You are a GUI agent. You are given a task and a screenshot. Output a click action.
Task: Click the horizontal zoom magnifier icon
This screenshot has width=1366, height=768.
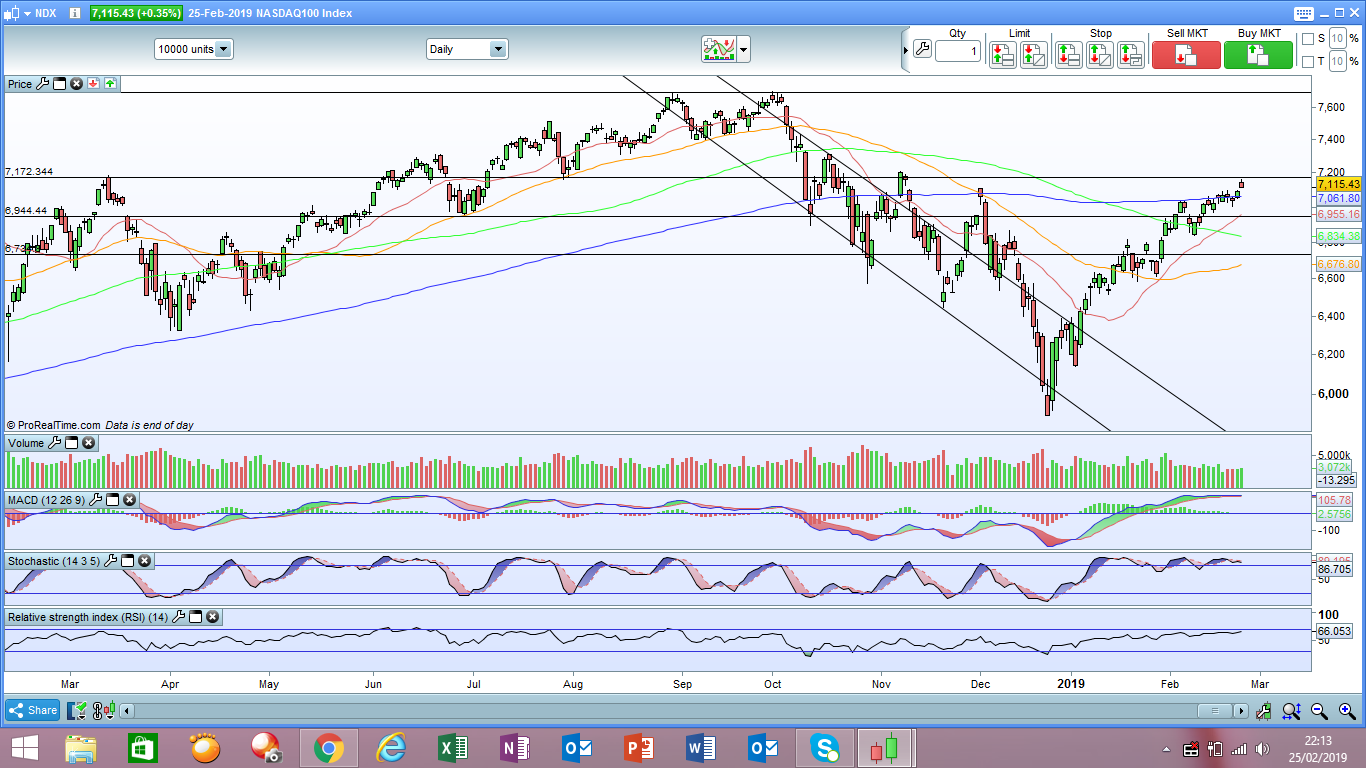1291,711
